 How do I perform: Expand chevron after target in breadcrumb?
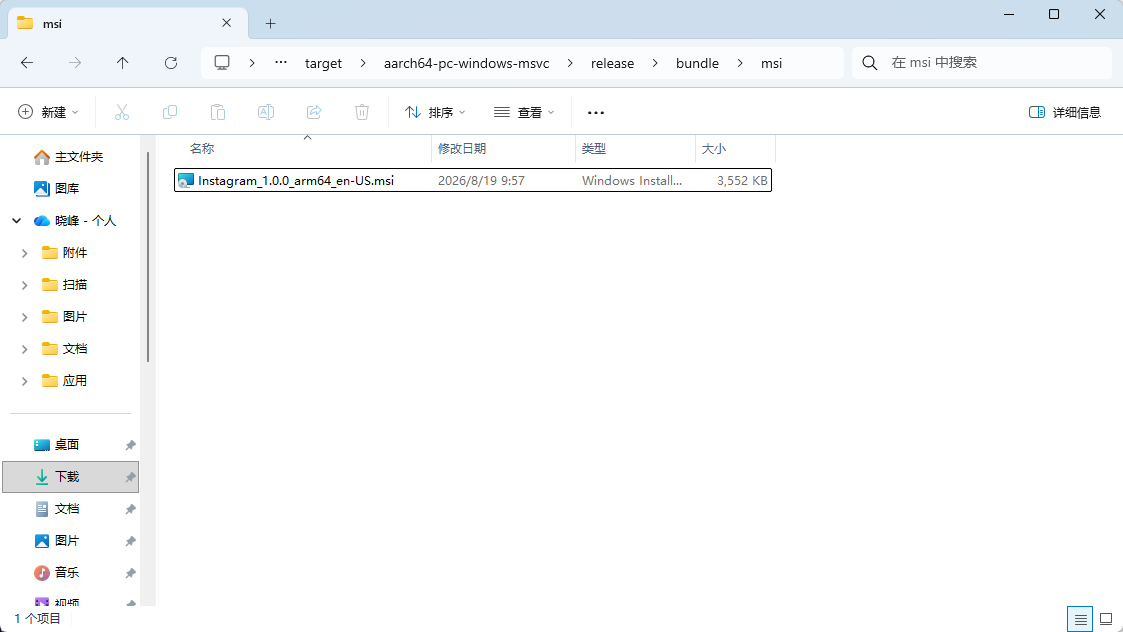click(363, 63)
